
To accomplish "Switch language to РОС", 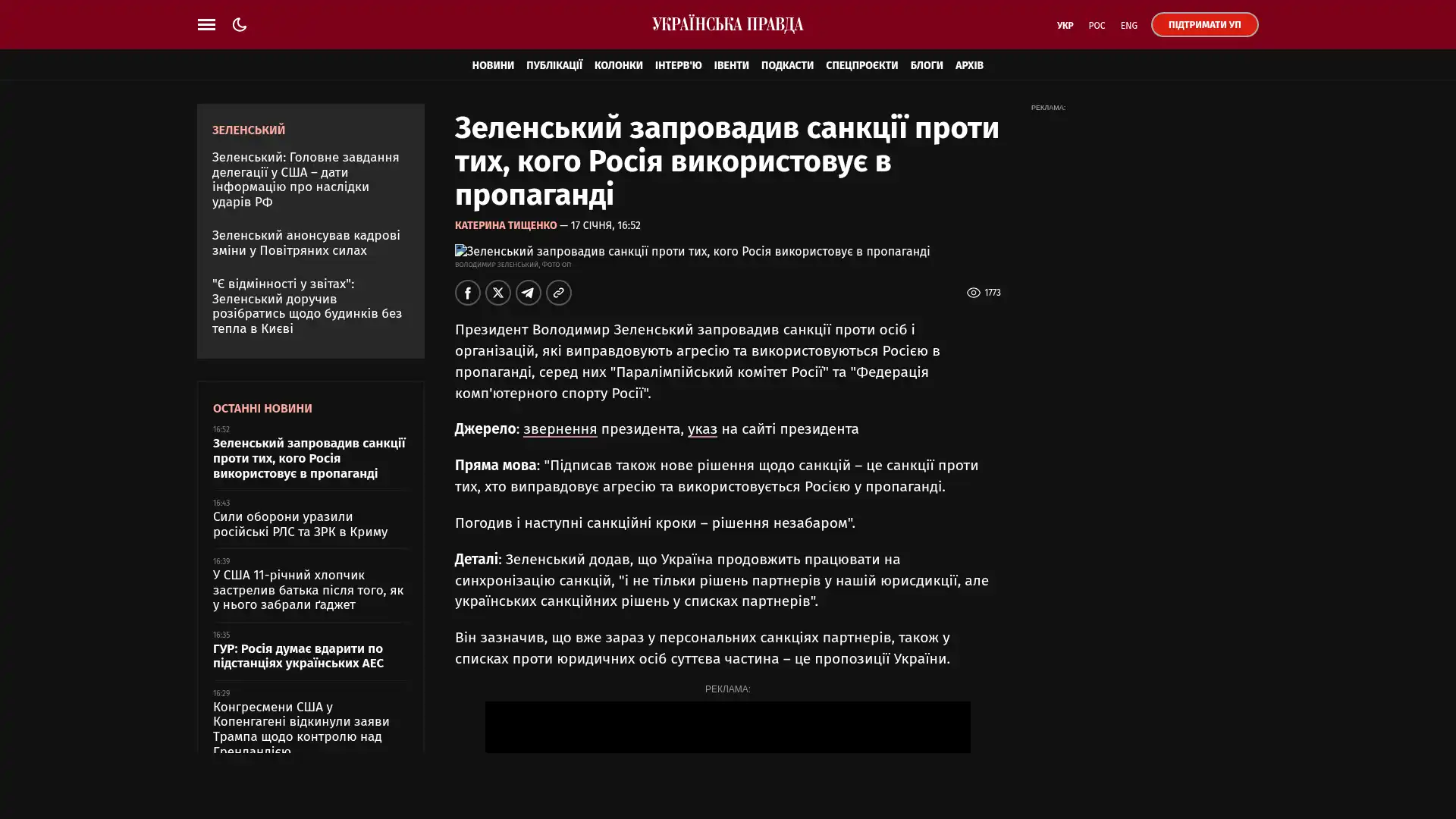I will coord(1096,25).
